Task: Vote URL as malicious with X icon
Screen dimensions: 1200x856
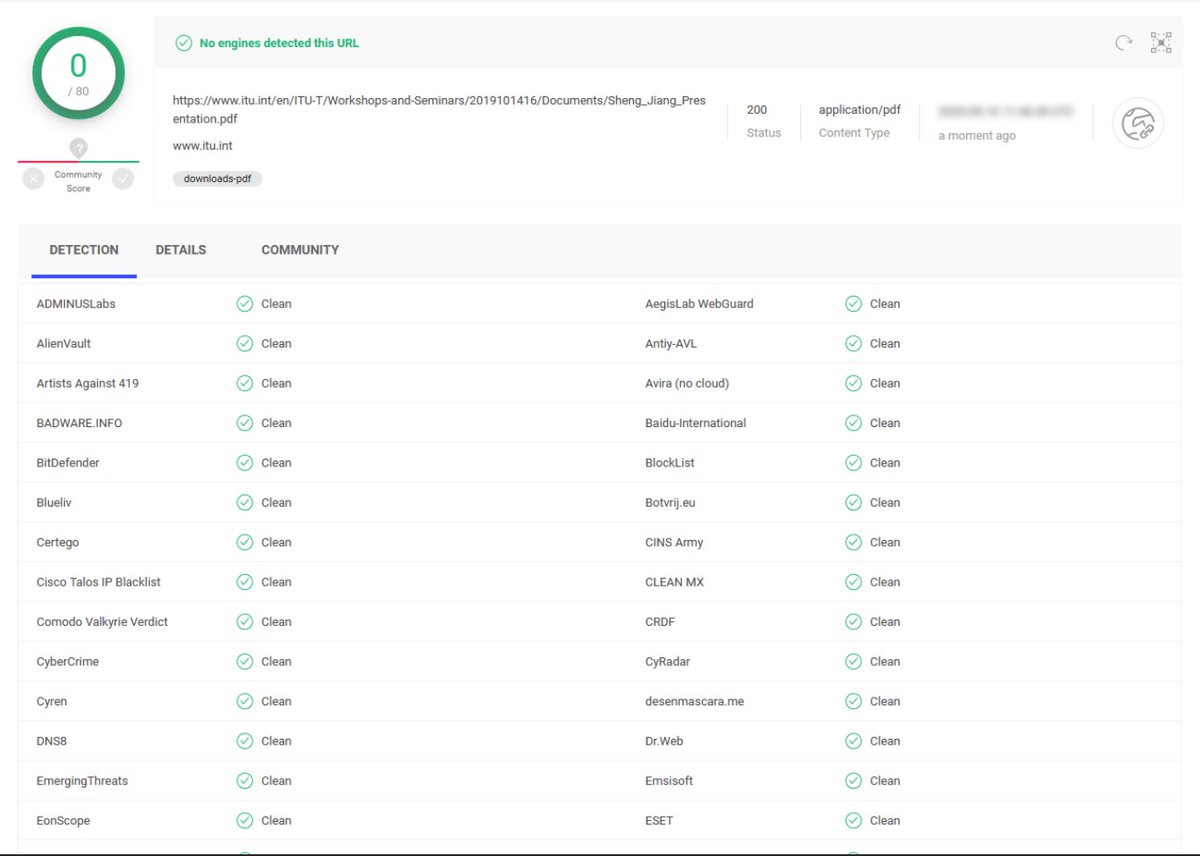Action: 33,179
